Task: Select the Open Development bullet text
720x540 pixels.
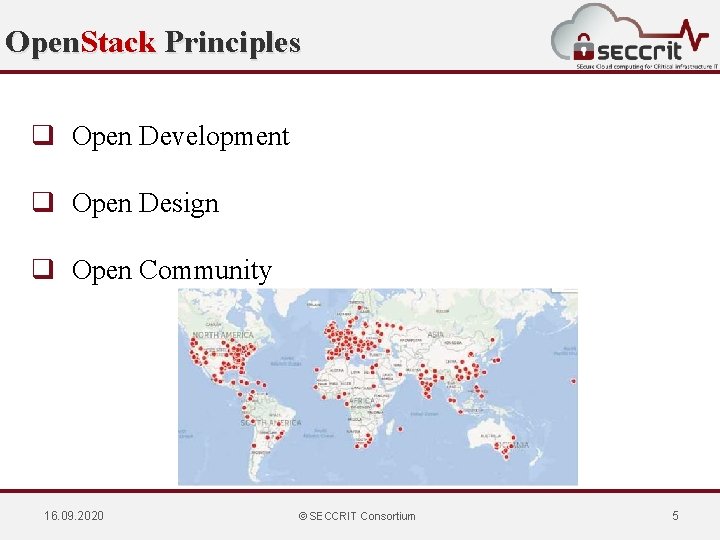Action: 181,136
